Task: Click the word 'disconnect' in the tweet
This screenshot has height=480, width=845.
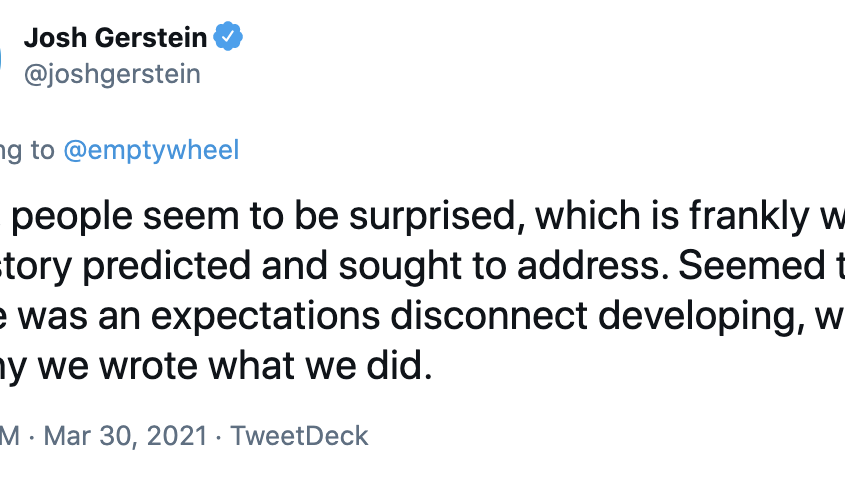Action: point(489,316)
